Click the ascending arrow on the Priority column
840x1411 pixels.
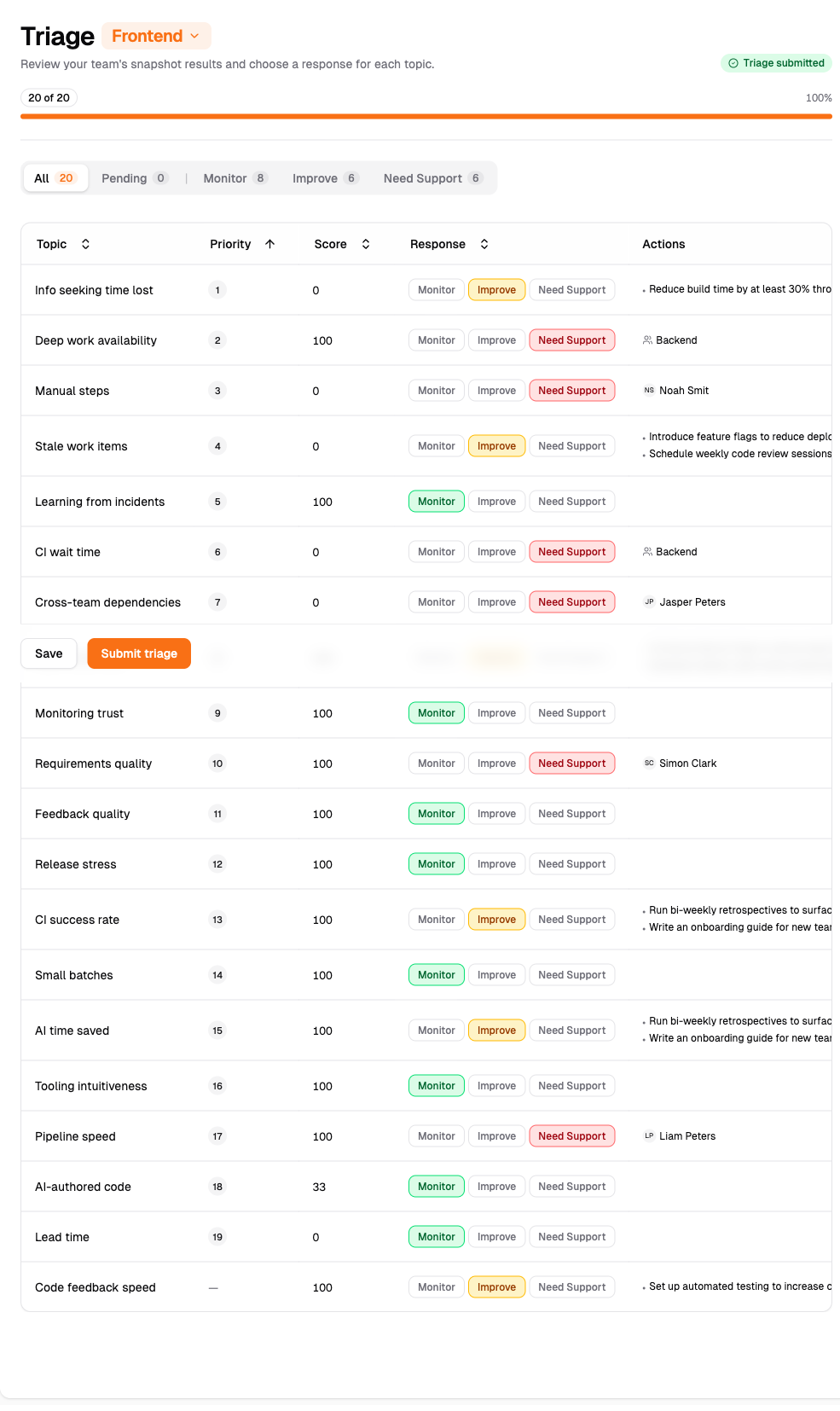(269, 243)
